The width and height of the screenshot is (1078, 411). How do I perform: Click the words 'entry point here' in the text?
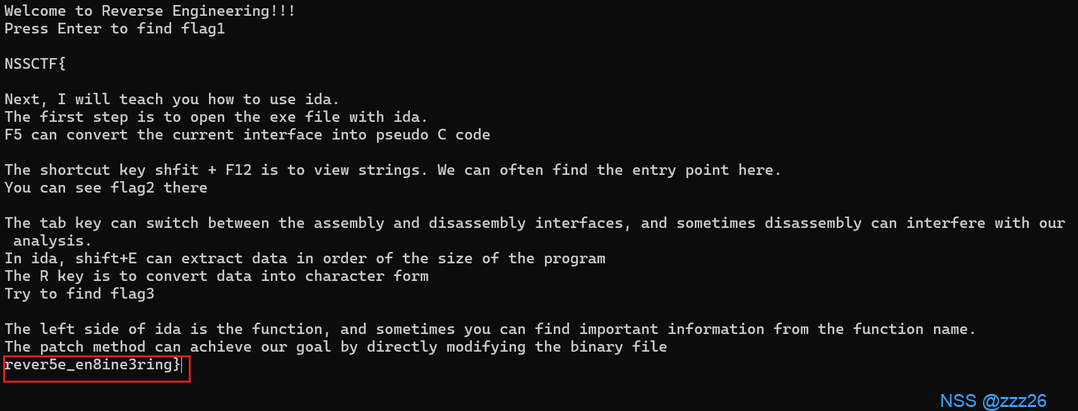pos(712,170)
